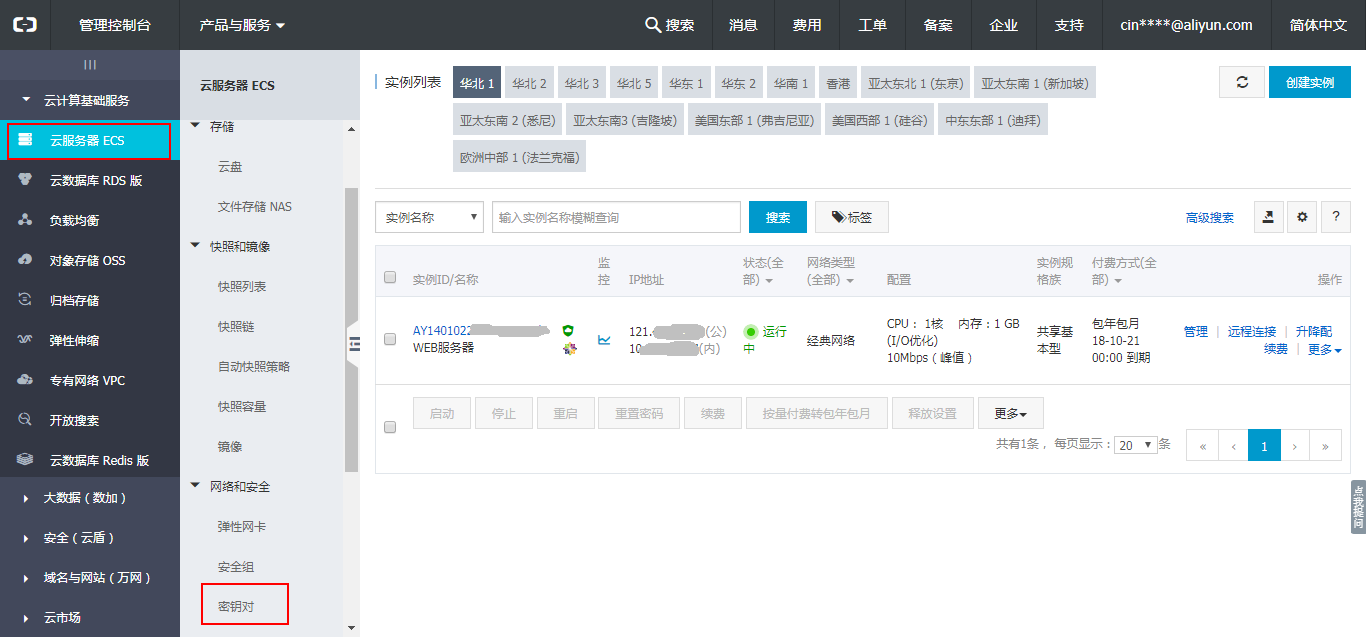Click the OSS object storage icon
Image resolution: width=1366 pixels, height=637 pixels.
(x=25, y=260)
